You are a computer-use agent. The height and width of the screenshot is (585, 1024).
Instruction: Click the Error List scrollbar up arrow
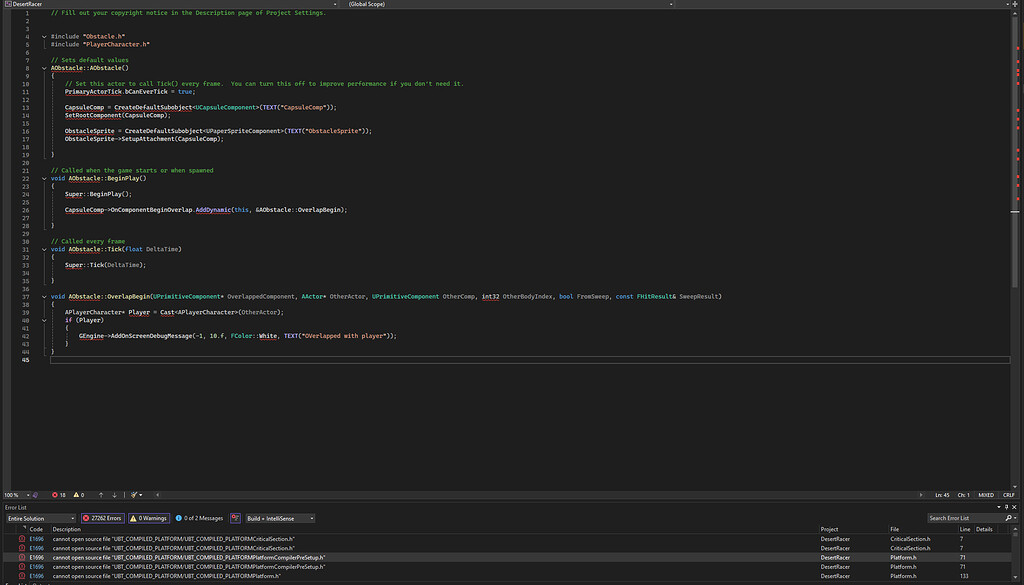click(x=1015, y=530)
